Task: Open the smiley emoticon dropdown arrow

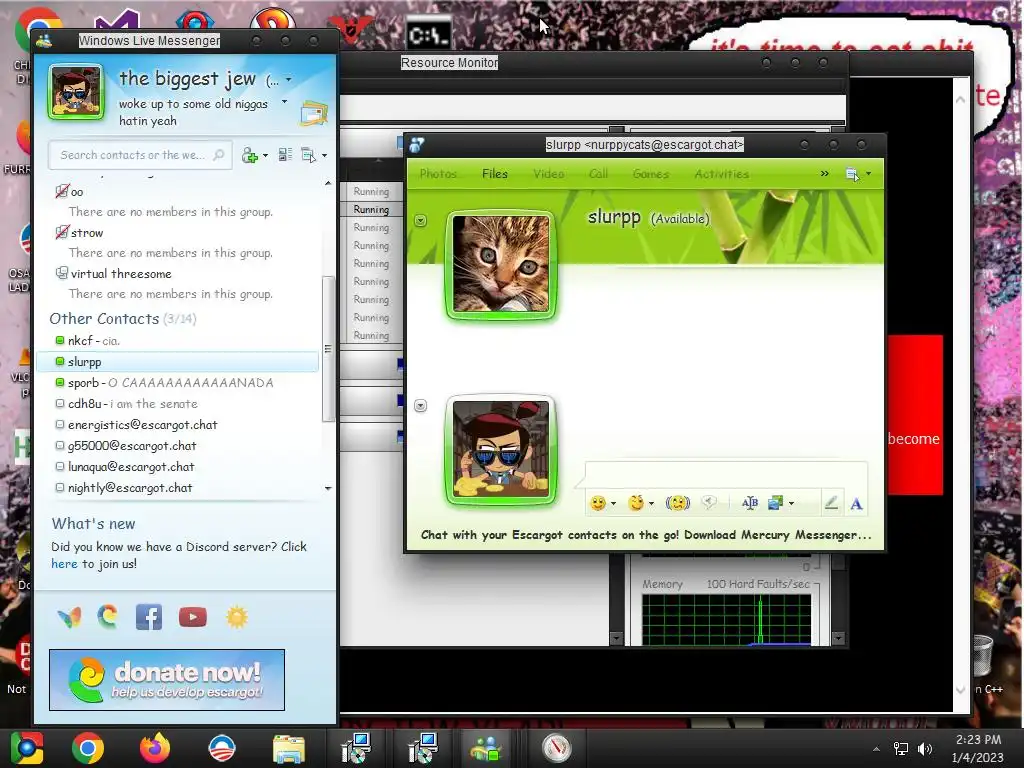Action: click(x=613, y=504)
